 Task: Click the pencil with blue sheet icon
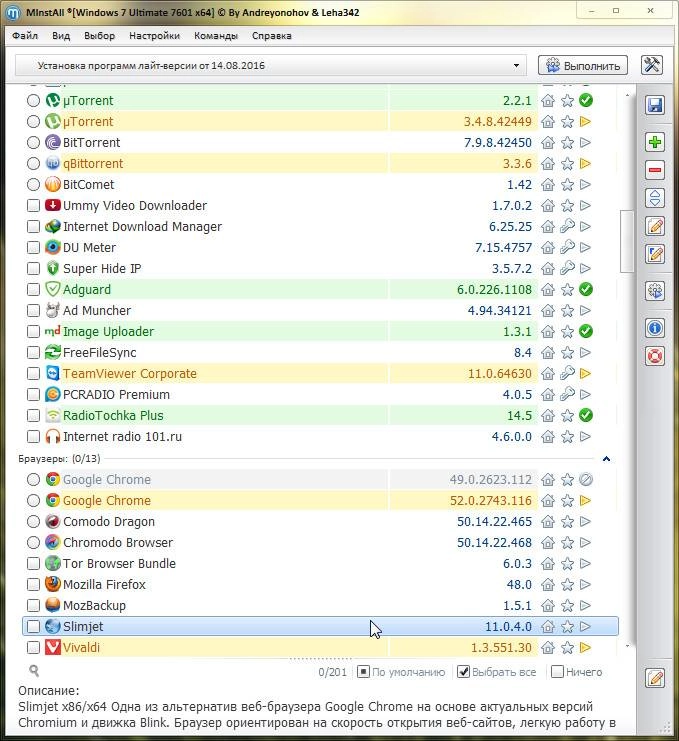pos(655,254)
